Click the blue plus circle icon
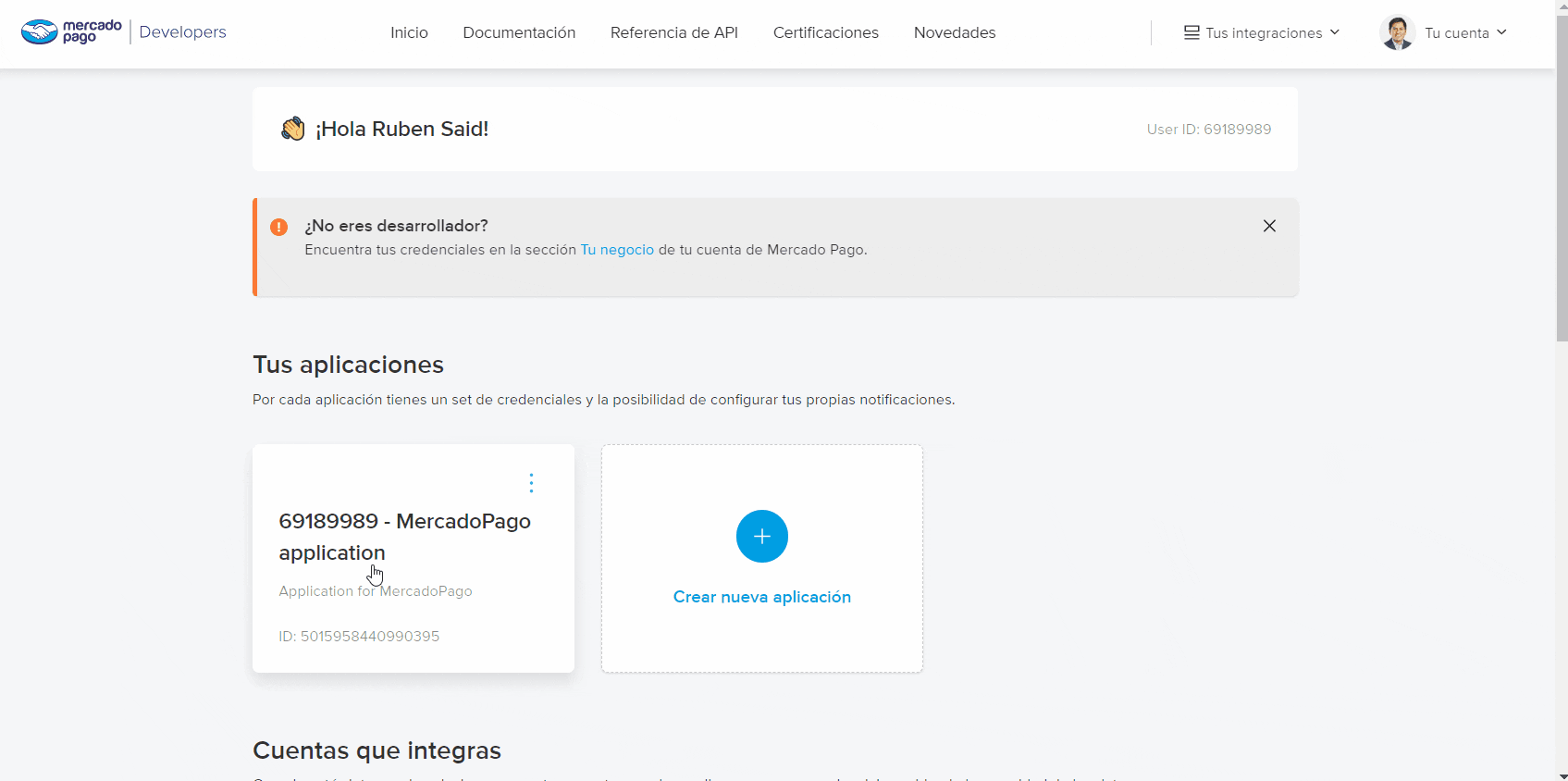1568x781 pixels. click(761, 536)
